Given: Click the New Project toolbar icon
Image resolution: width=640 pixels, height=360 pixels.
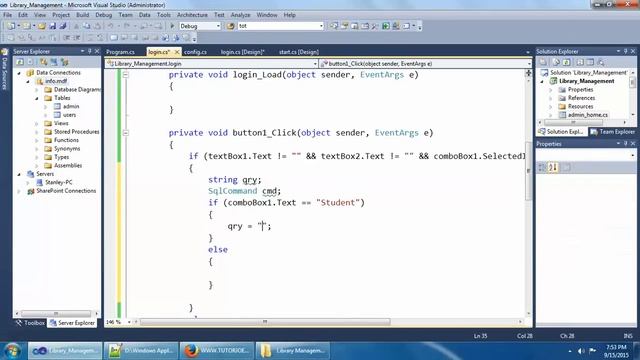Looking at the screenshot, I should [11, 26].
